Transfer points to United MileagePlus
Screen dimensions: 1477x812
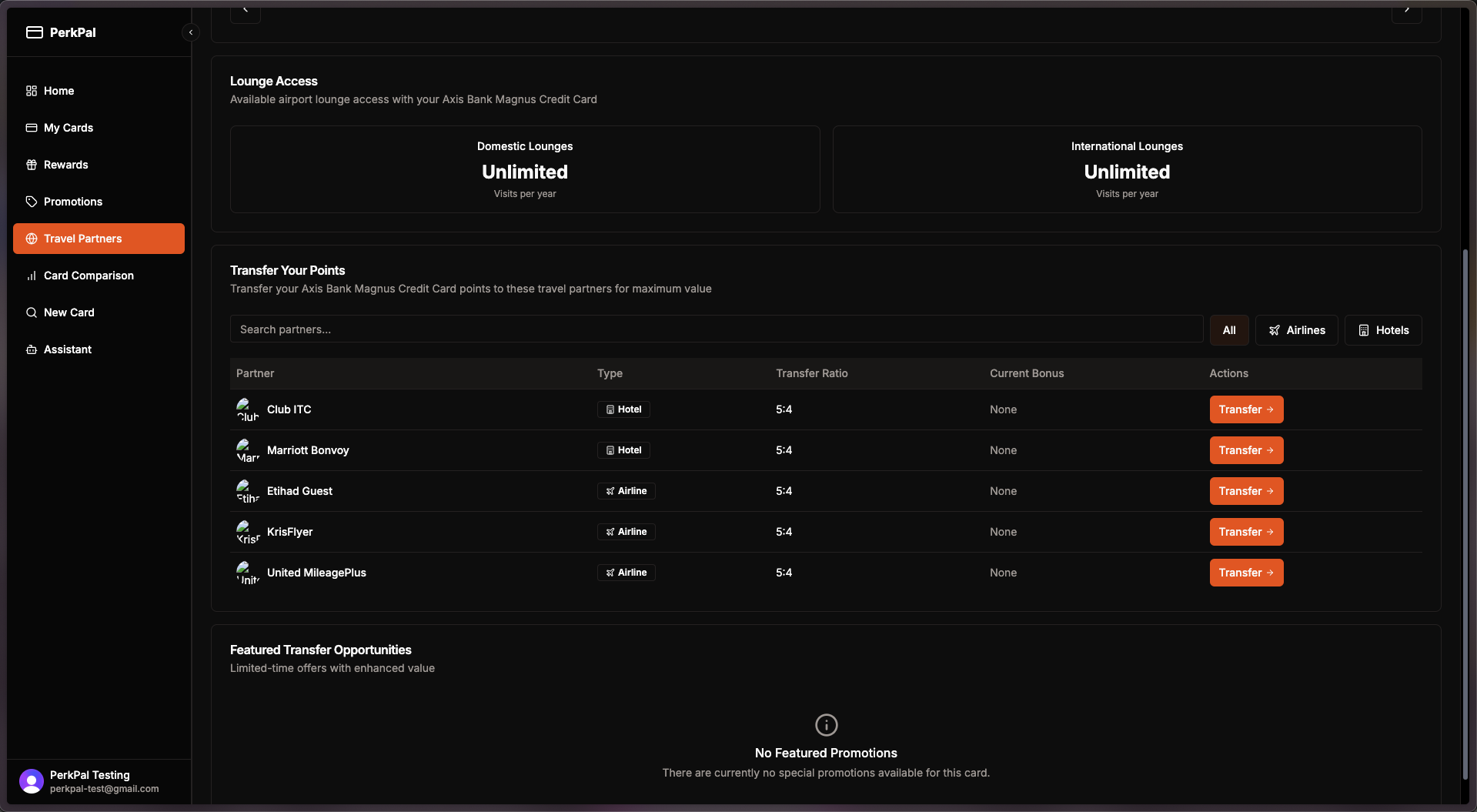click(1247, 573)
